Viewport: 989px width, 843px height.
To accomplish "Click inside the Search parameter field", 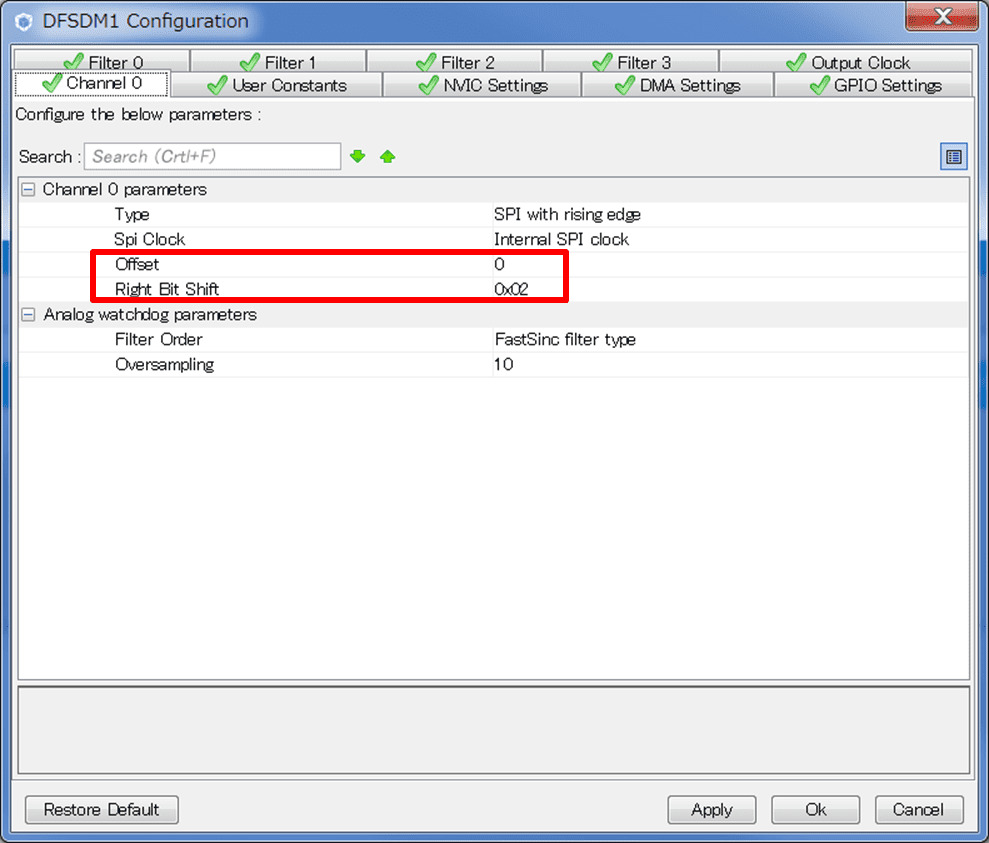I will (212, 157).
